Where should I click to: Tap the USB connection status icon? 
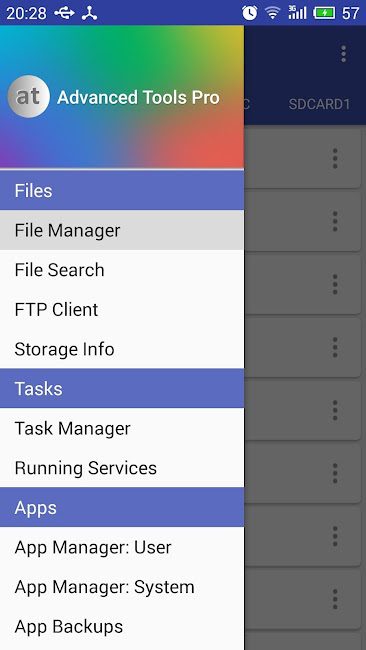pos(64,13)
